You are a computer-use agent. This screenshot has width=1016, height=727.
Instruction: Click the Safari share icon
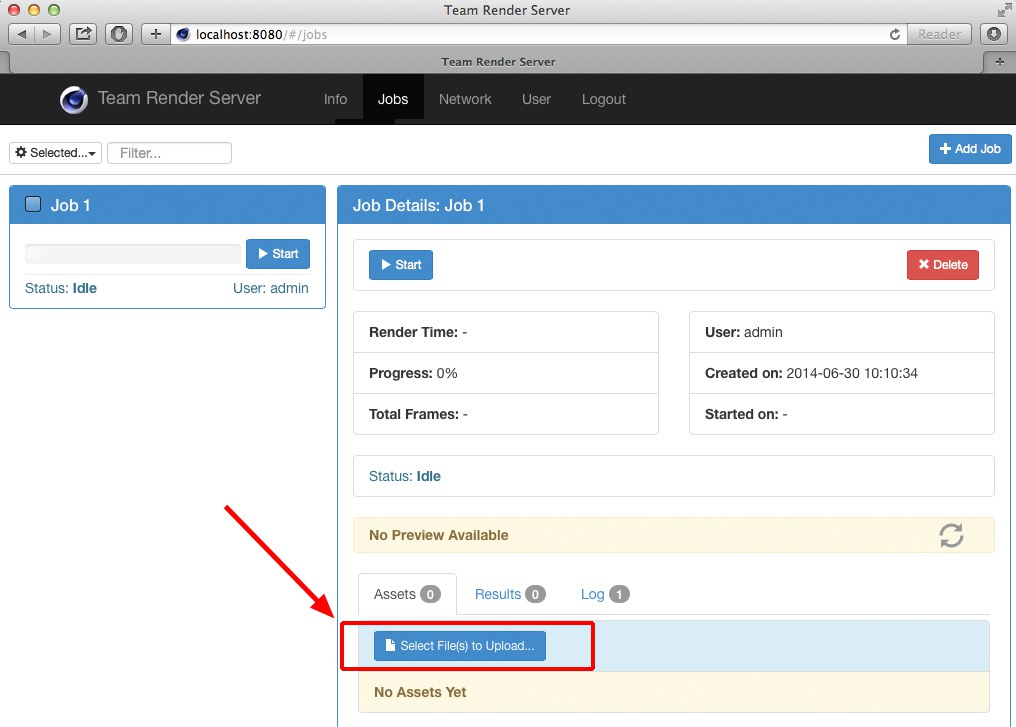84,34
